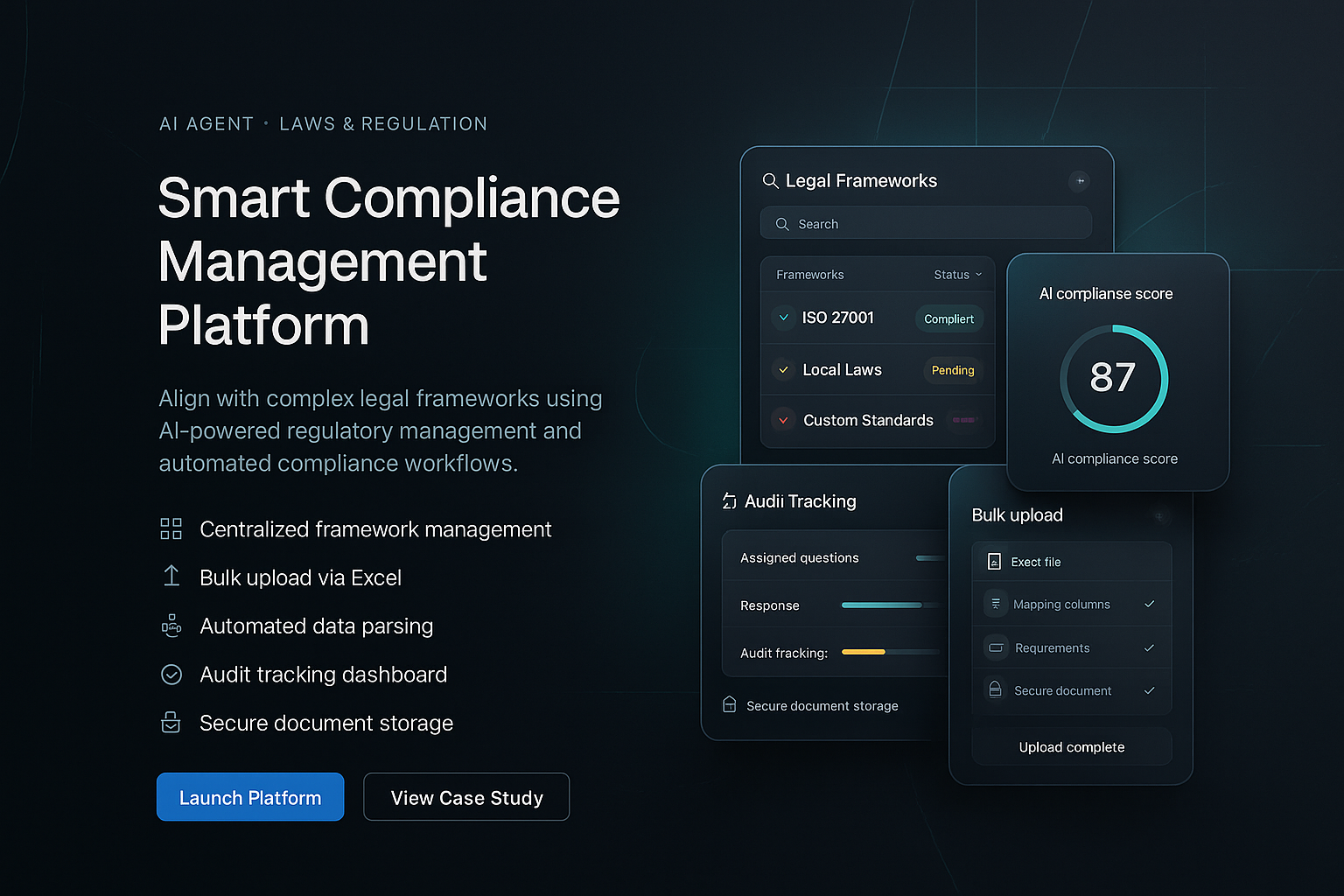View the case study
The height and width of the screenshot is (896, 1344).
(x=466, y=797)
